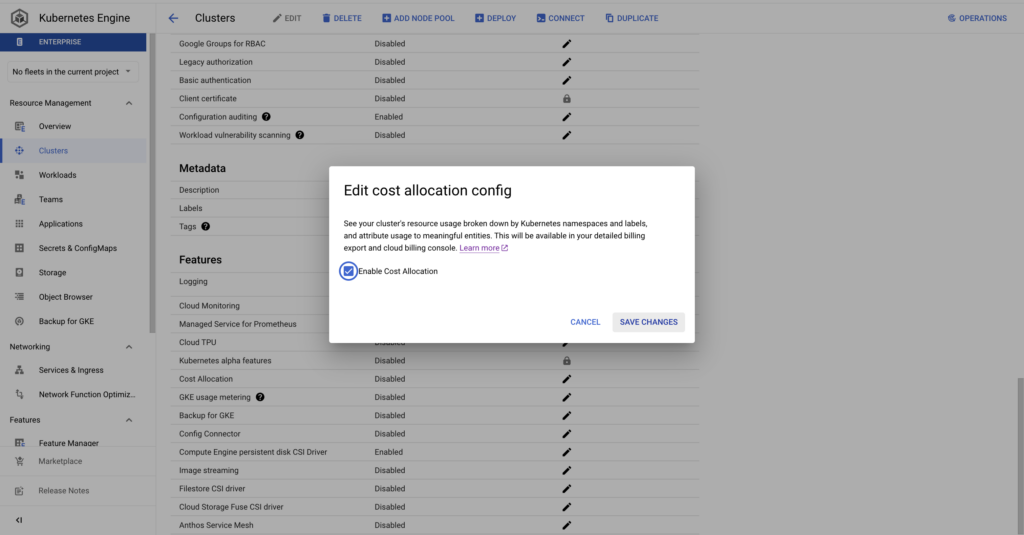Click the Storage sidebar icon
Image resolution: width=1024 pixels, height=535 pixels.
[x=20, y=272]
